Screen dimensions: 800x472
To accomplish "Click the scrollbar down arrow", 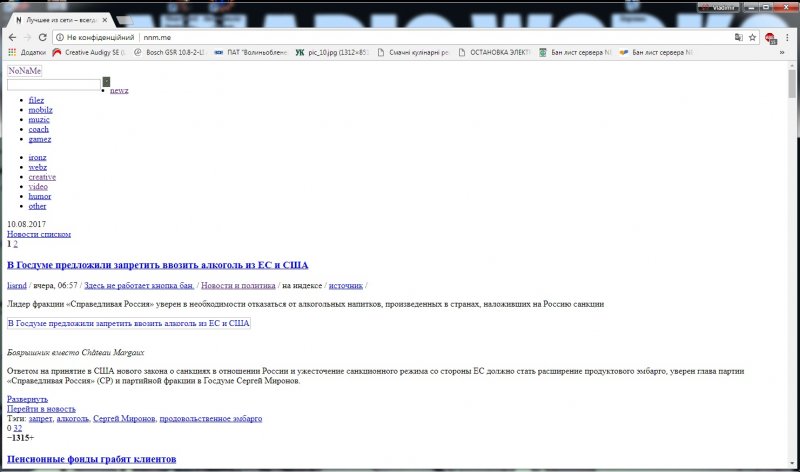I will click(792, 464).
